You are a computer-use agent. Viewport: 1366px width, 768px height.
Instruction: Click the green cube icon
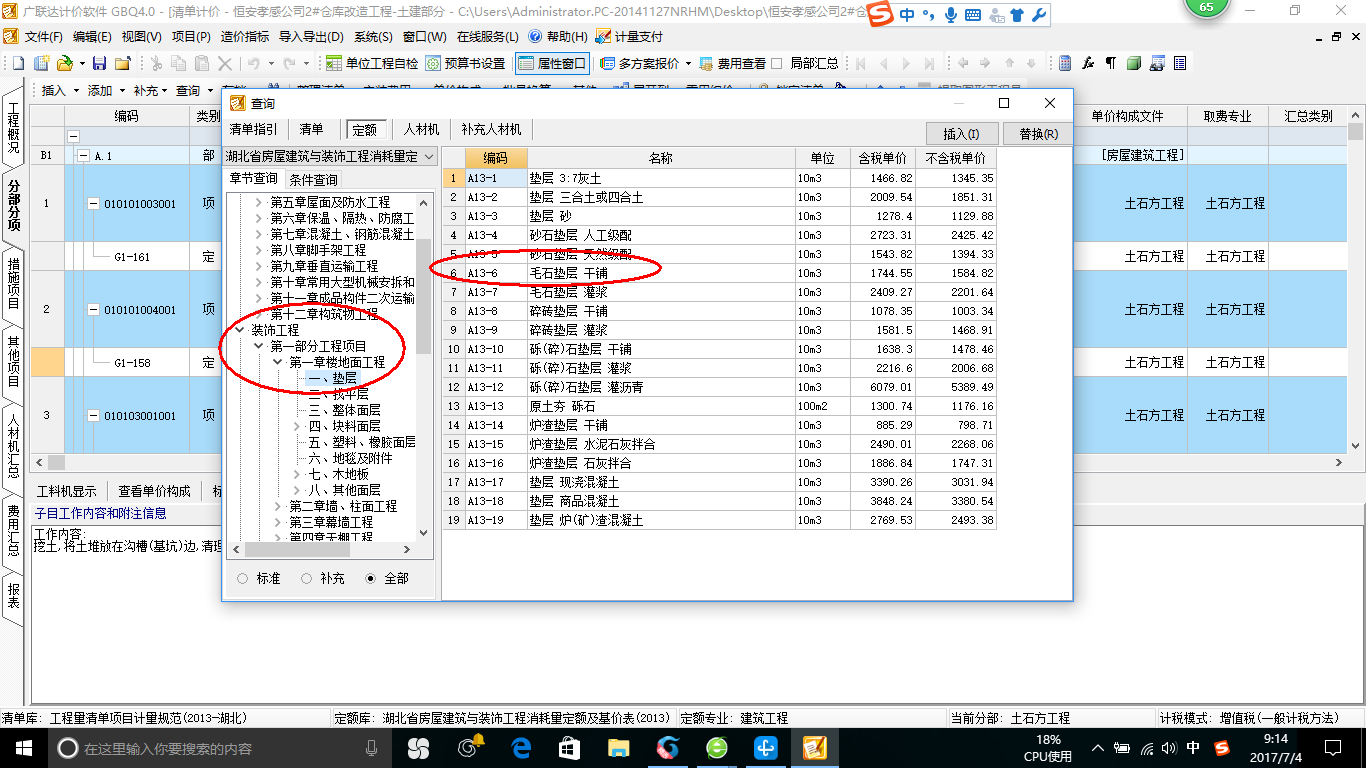click(x=1134, y=63)
